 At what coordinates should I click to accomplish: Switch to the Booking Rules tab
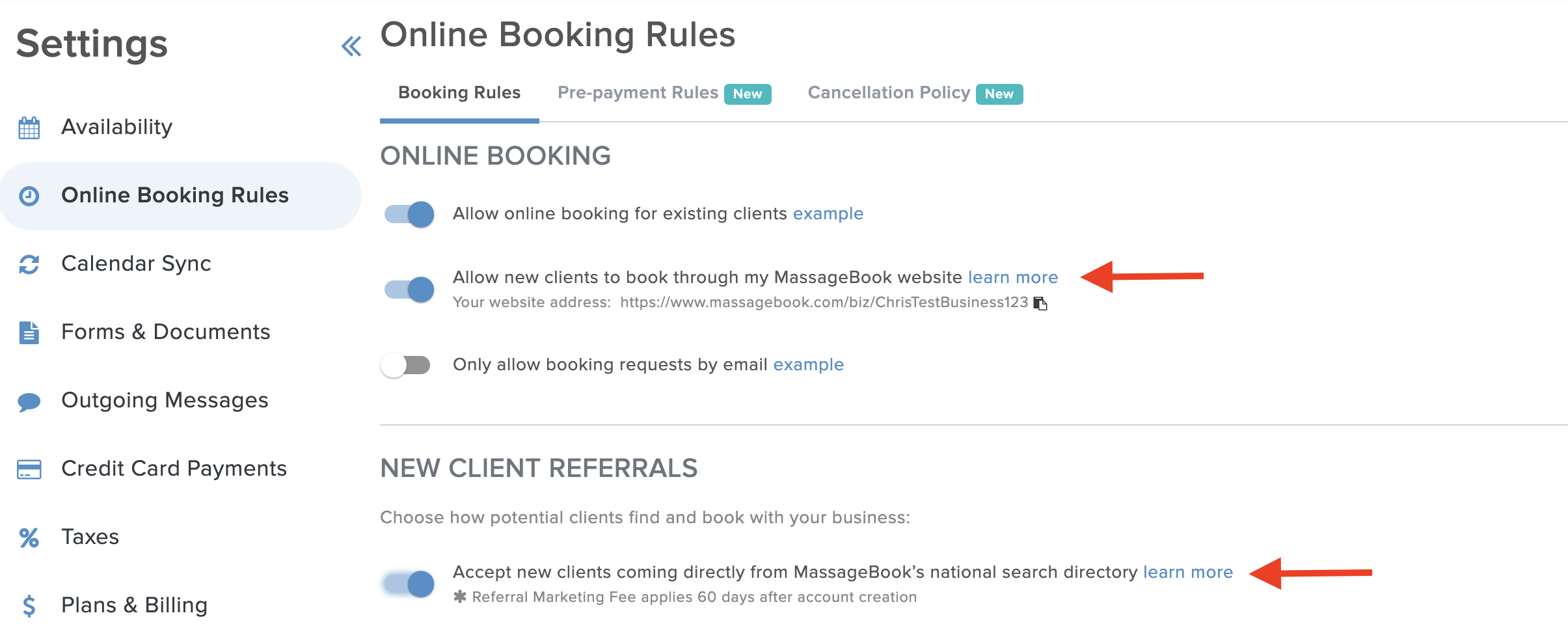pos(459,93)
